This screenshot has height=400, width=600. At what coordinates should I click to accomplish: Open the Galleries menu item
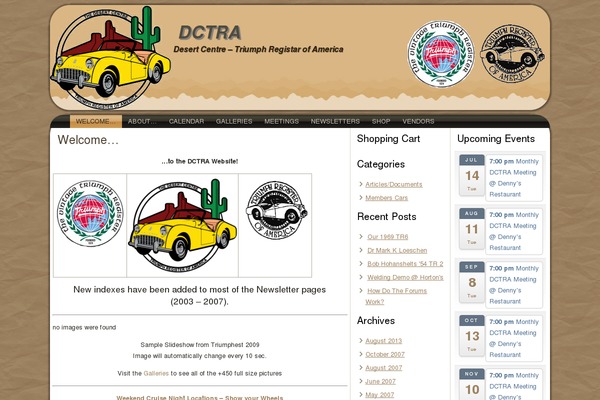[x=234, y=121]
